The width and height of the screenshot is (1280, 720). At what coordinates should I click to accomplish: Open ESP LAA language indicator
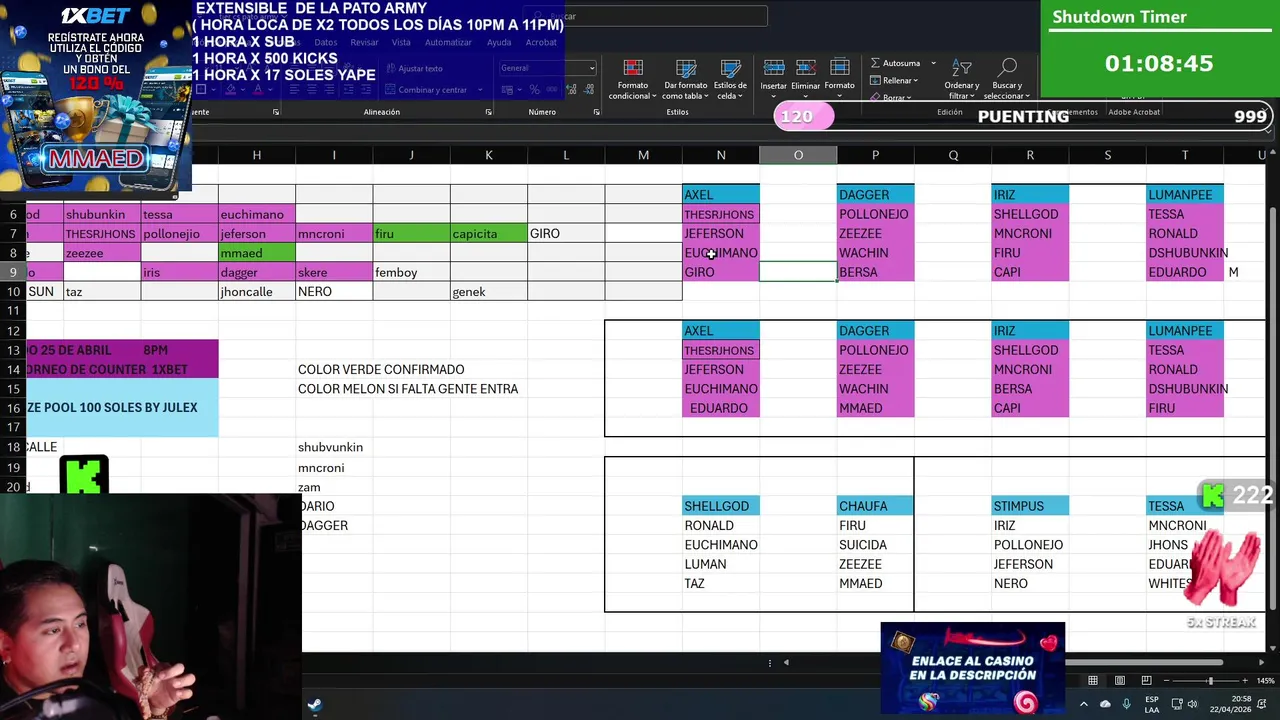coord(1152,704)
